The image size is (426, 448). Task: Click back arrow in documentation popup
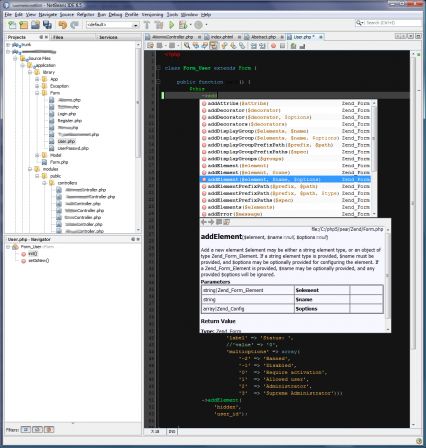(x=204, y=222)
